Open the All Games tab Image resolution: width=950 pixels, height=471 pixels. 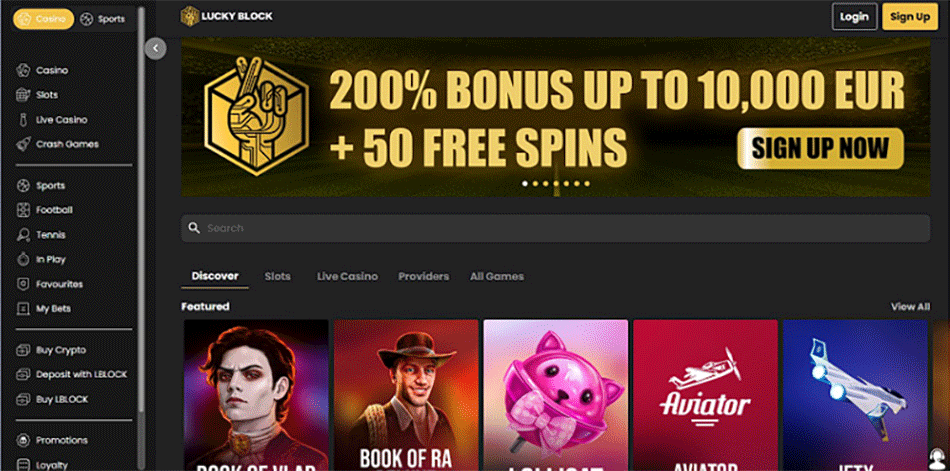tap(497, 276)
